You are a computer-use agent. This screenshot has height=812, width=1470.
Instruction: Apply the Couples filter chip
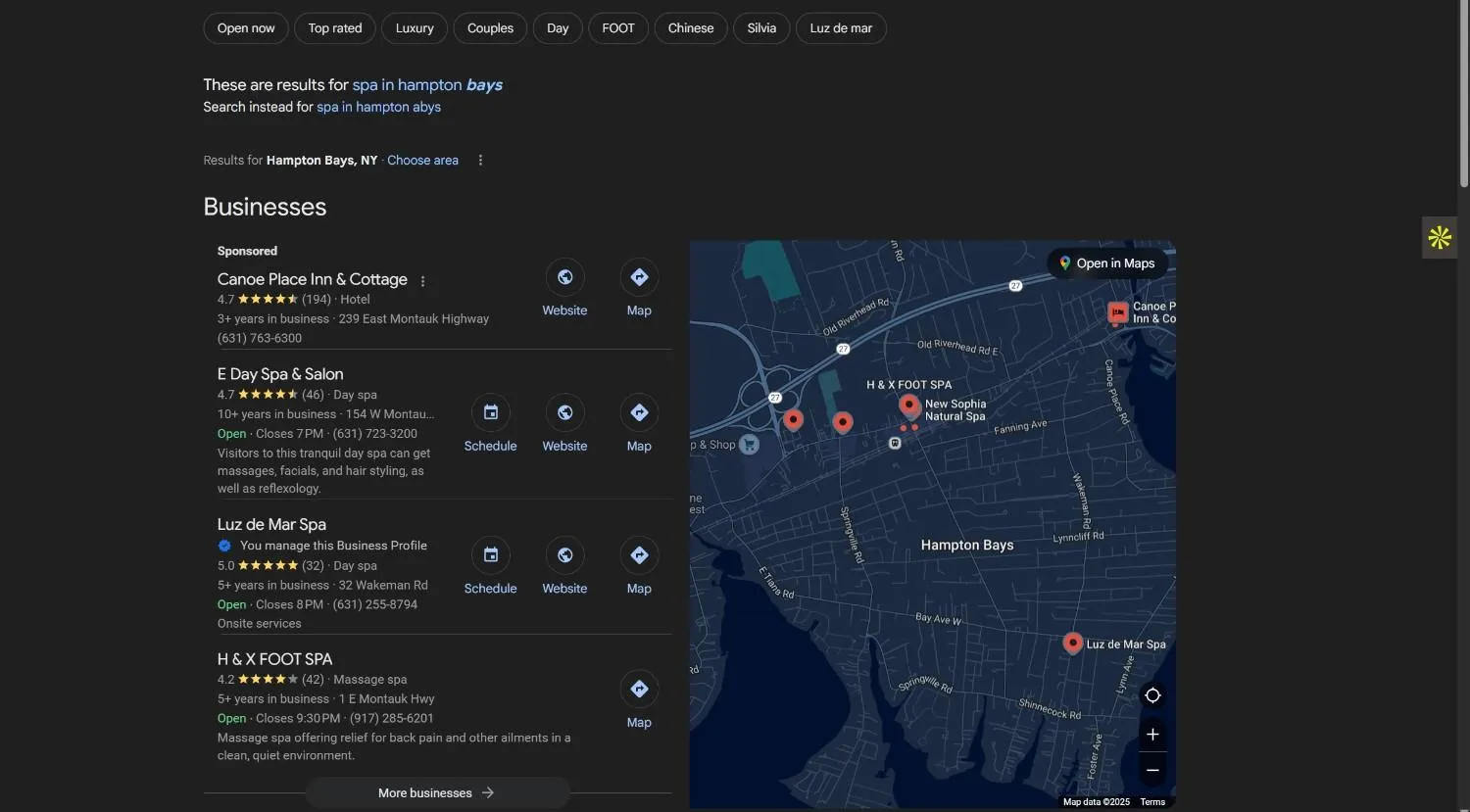click(x=490, y=28)
